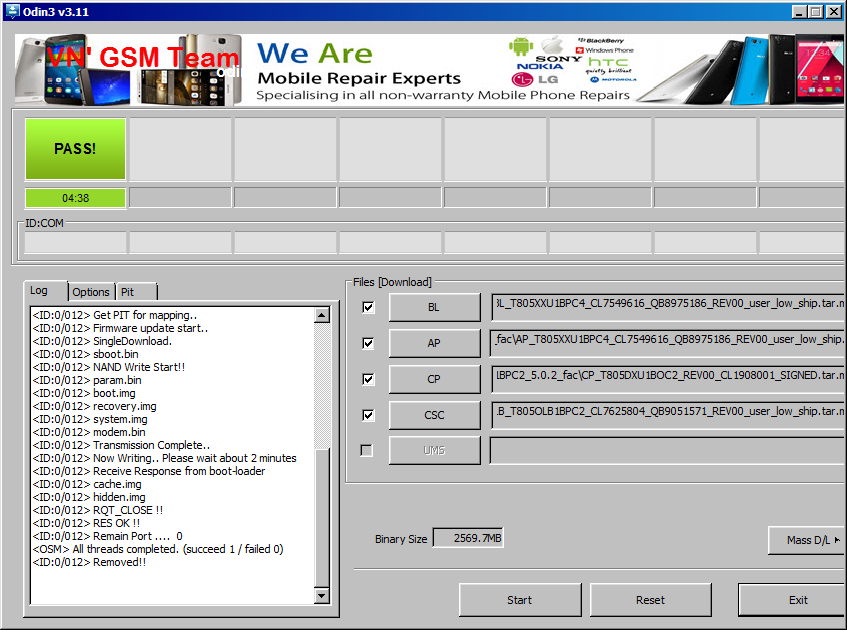Image resolution: width=847 pixels, height=630 pixels.
Task: Open the Pit tab
Action: (136, 292)
